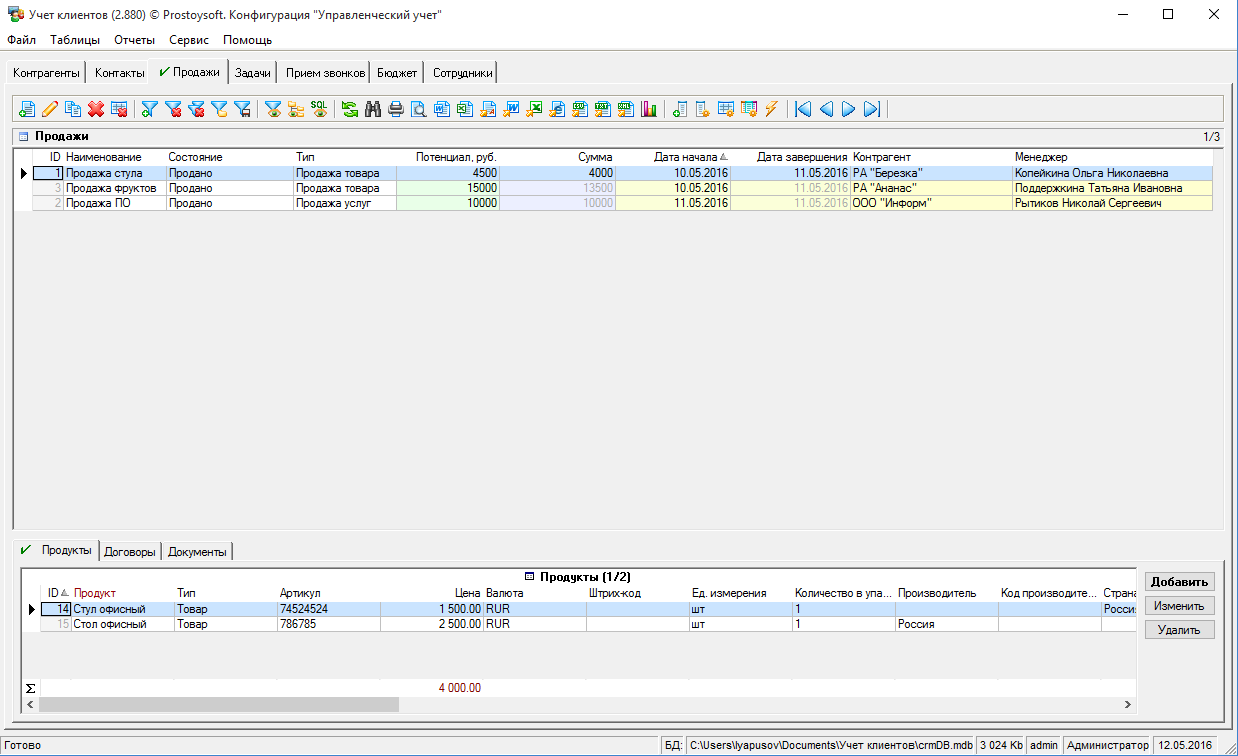Open the Отчеты menu
Screen dimensions: 1238x756
[134, 40]
